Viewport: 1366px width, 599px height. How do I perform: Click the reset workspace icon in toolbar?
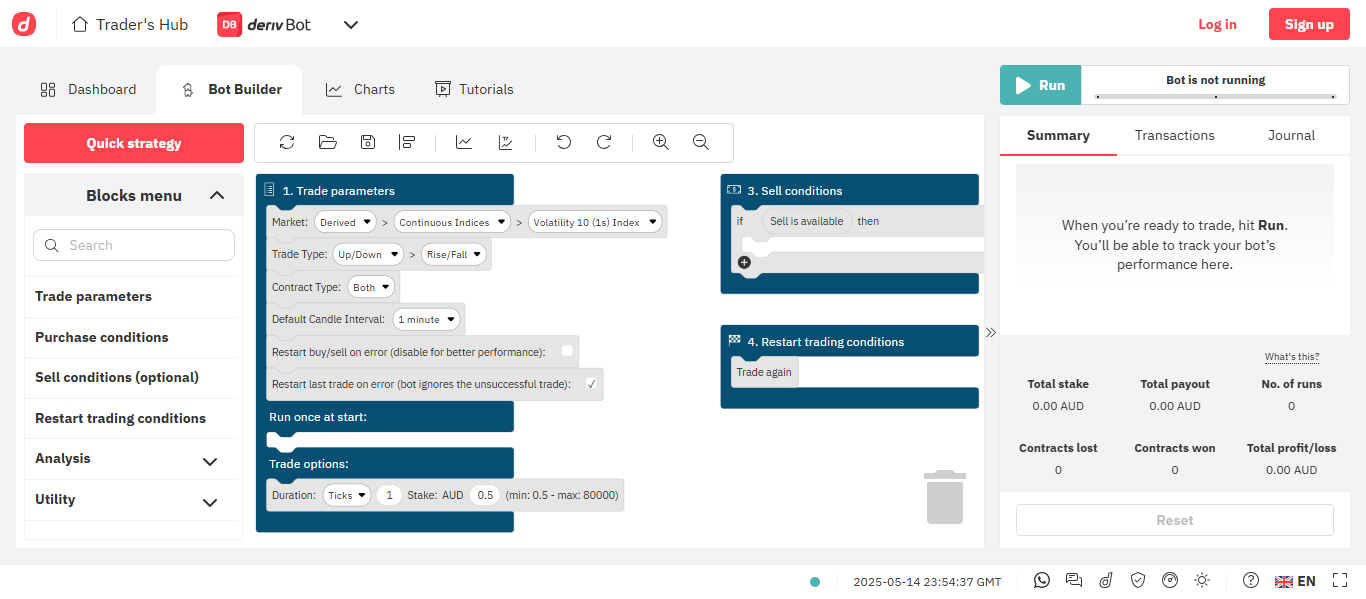(287, 143)
